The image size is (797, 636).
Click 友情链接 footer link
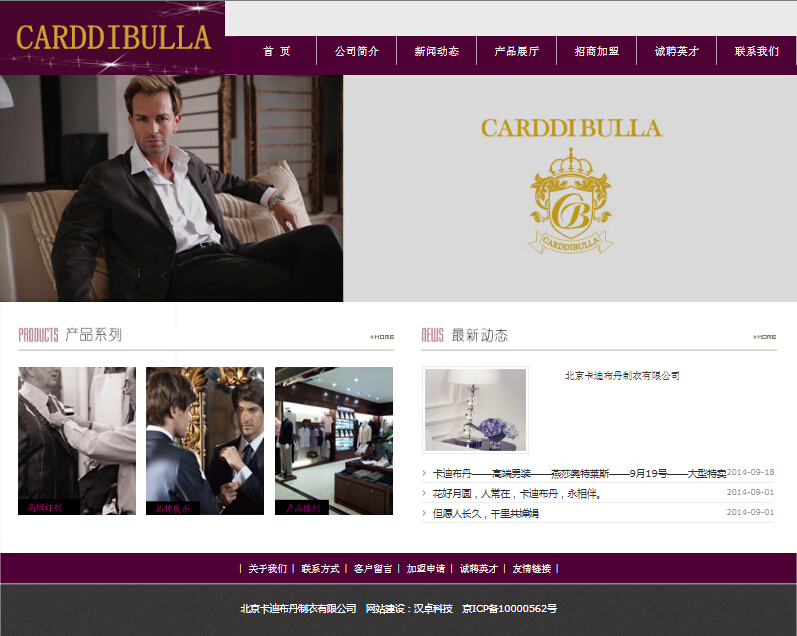click(532, 568)
